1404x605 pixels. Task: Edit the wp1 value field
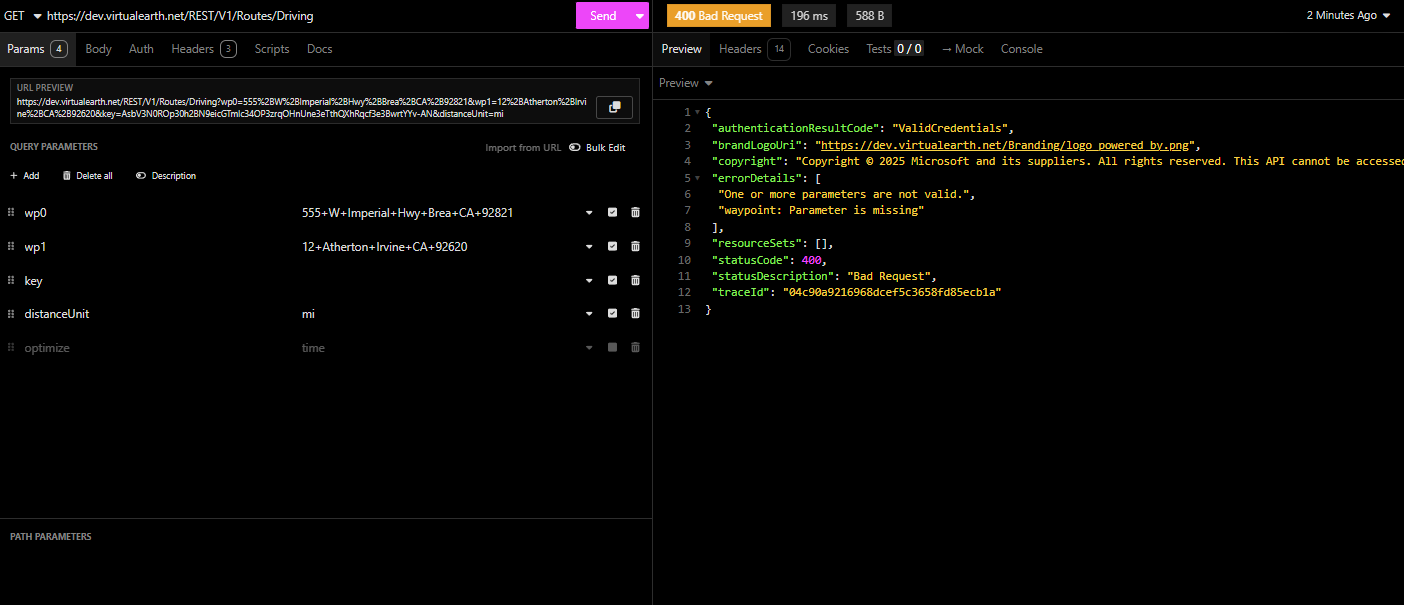(440, 246)
